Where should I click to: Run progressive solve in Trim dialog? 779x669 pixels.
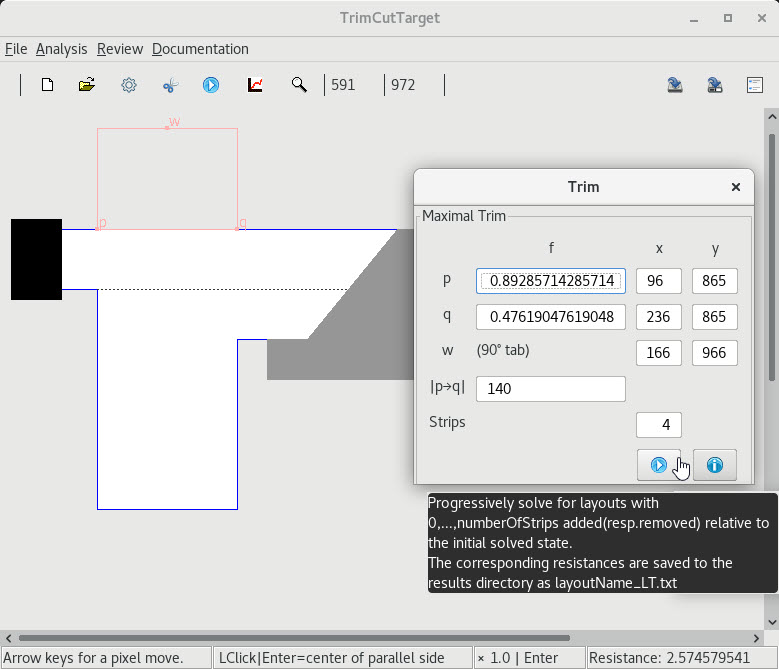click(659, 465)
